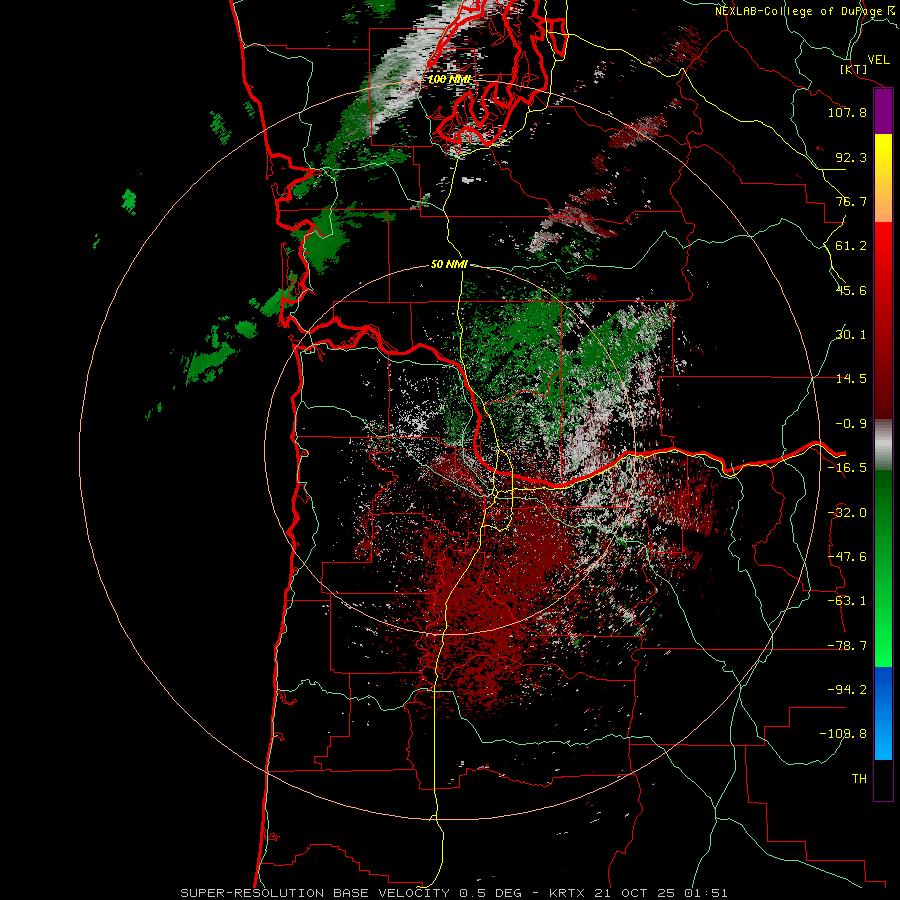Click the 50 NMI range ring label
900x900 pixels.
[x=449, y=264]
